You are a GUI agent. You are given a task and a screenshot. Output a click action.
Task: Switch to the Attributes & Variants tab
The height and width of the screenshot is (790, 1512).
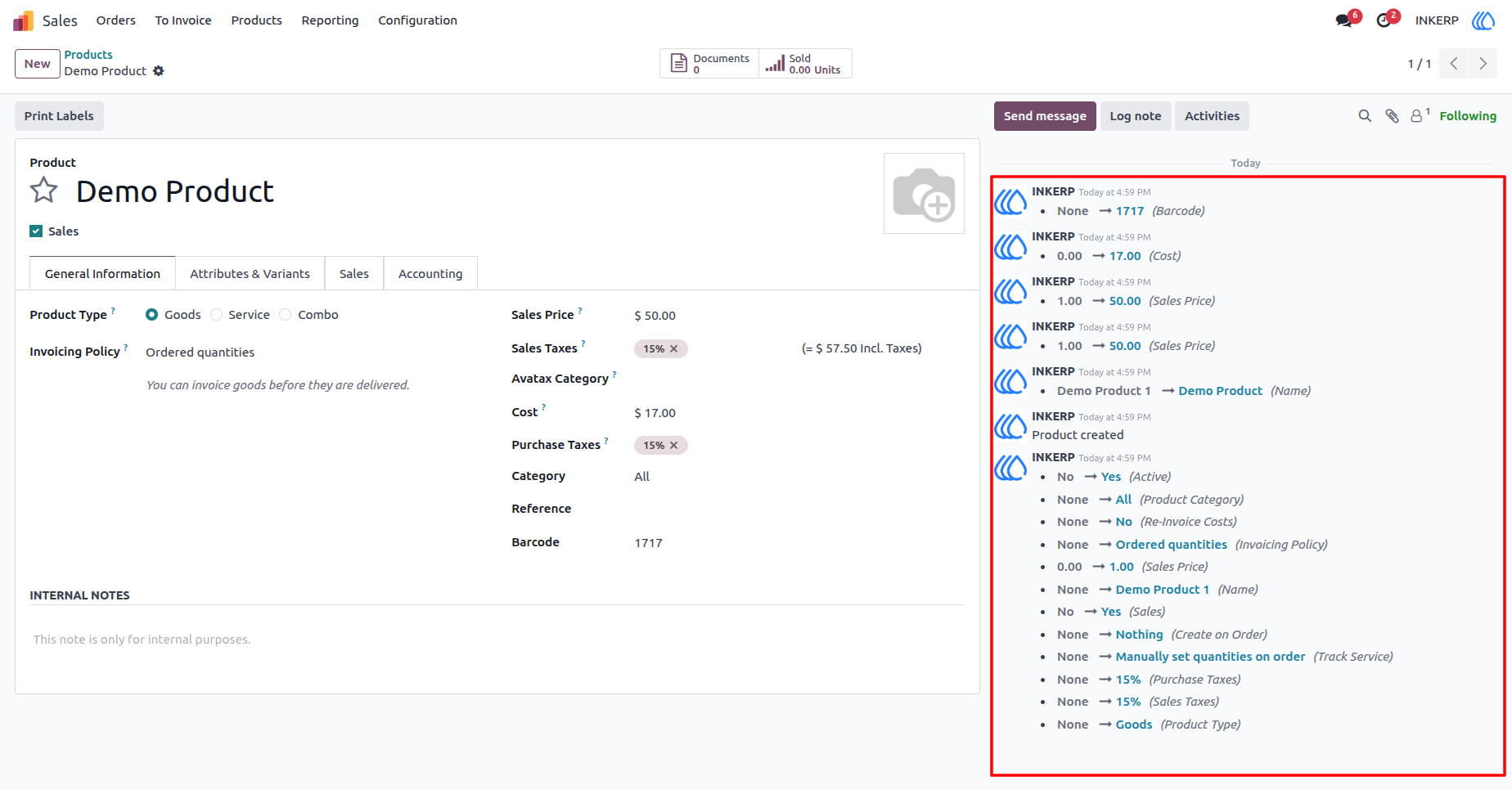pos(250,274)
